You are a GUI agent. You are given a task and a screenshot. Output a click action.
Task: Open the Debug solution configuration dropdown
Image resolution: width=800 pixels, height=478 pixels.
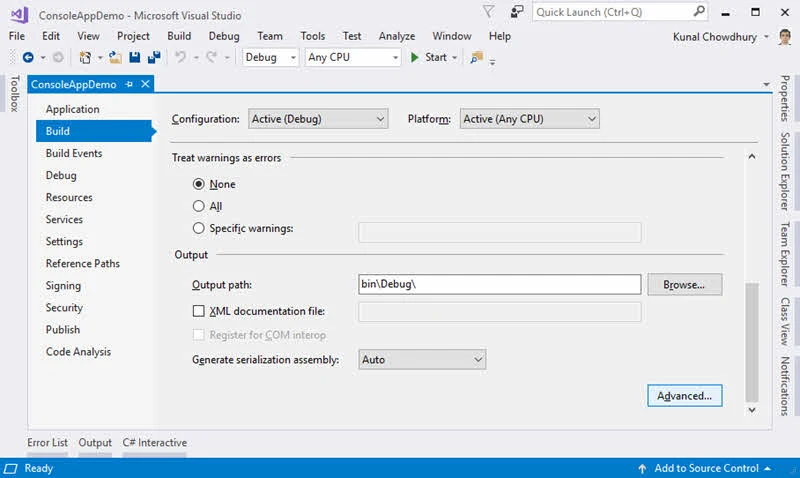(x=270, y=57)
